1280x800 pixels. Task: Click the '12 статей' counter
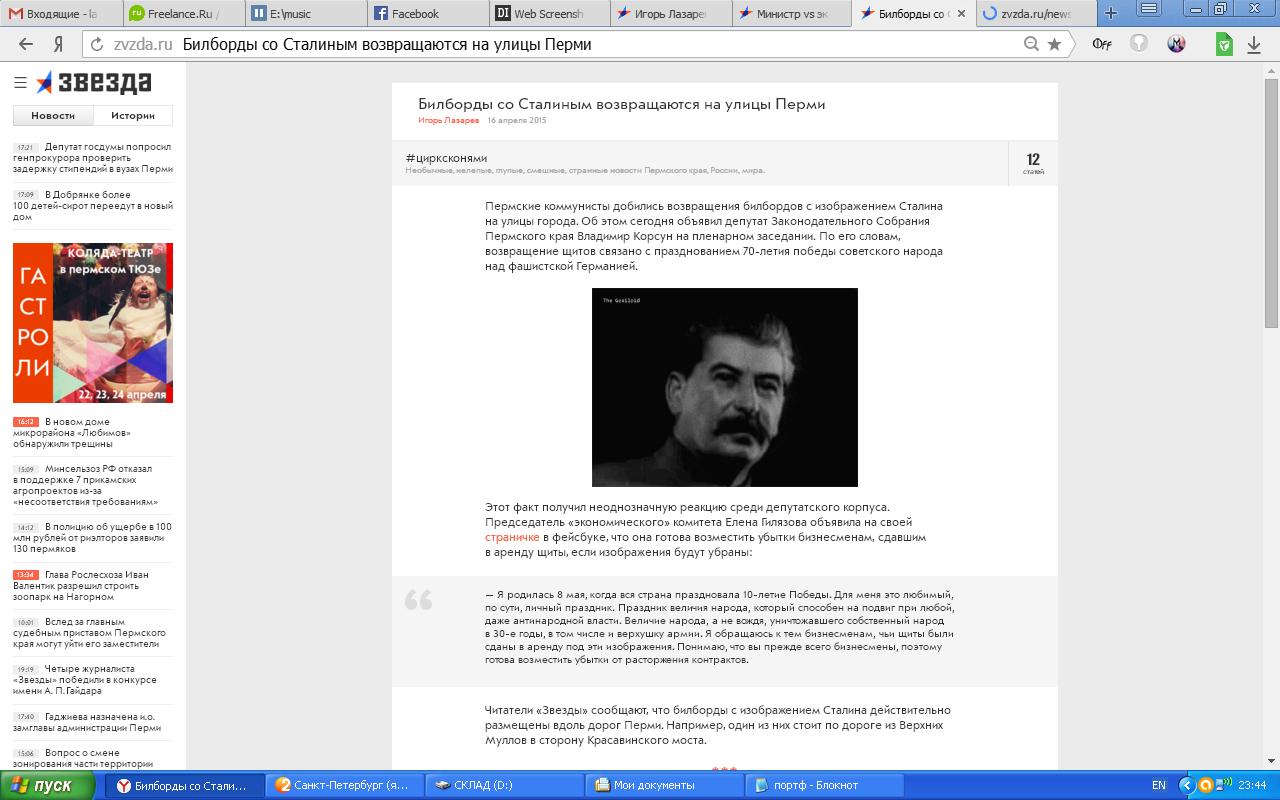(x=1033, y=163)
